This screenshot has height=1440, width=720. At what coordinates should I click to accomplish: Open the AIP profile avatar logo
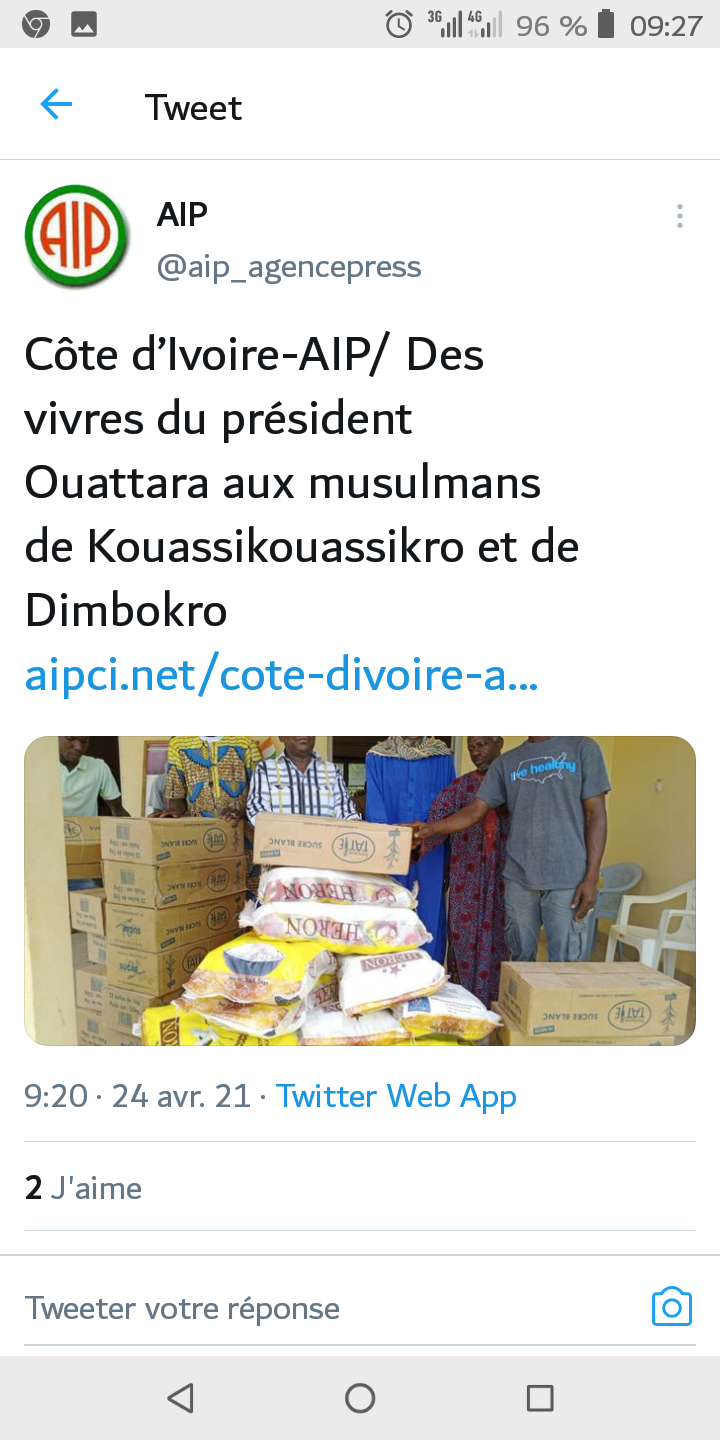coord(77,237)
